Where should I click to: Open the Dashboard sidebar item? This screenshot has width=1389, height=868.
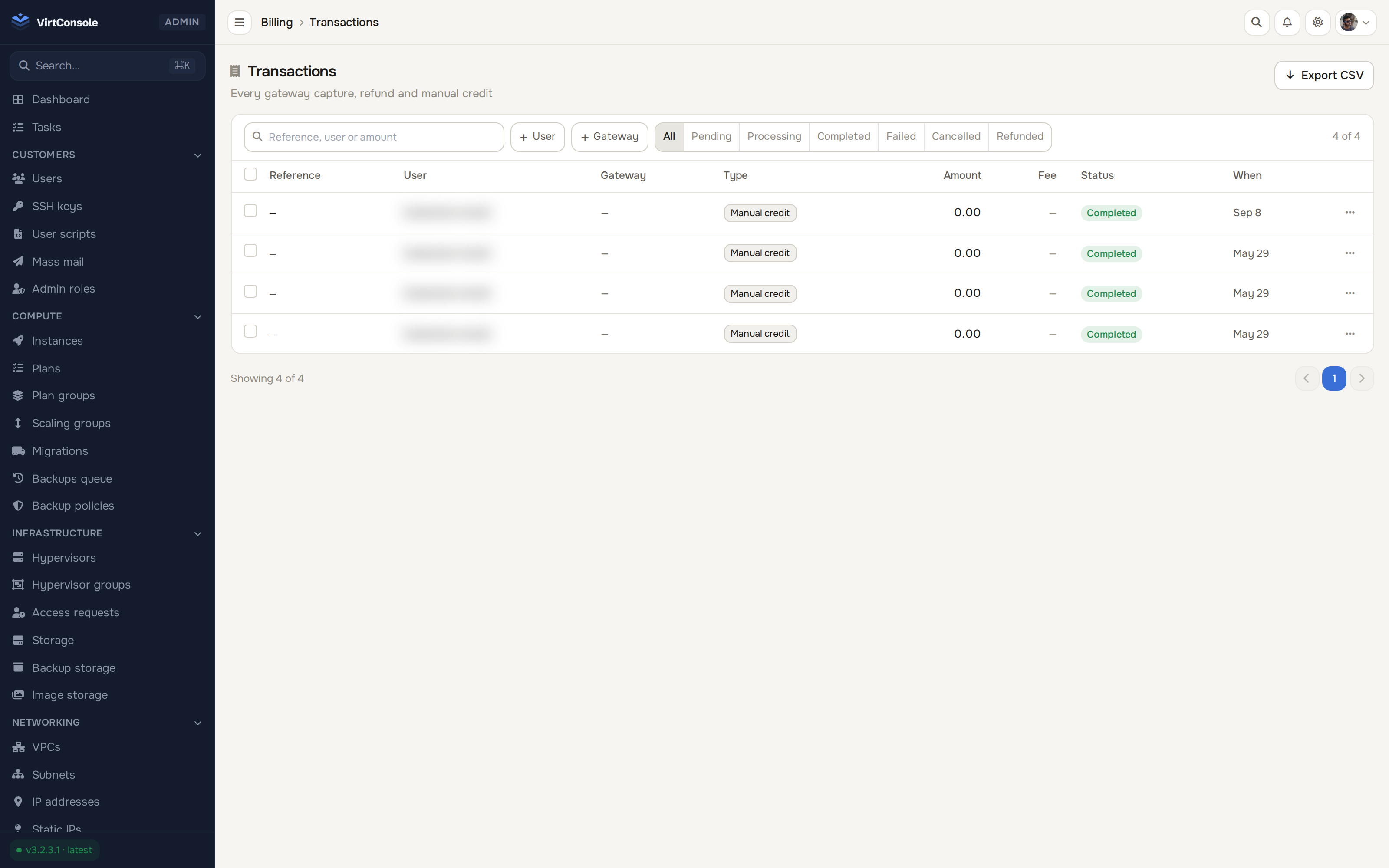(x=107, y=99)
